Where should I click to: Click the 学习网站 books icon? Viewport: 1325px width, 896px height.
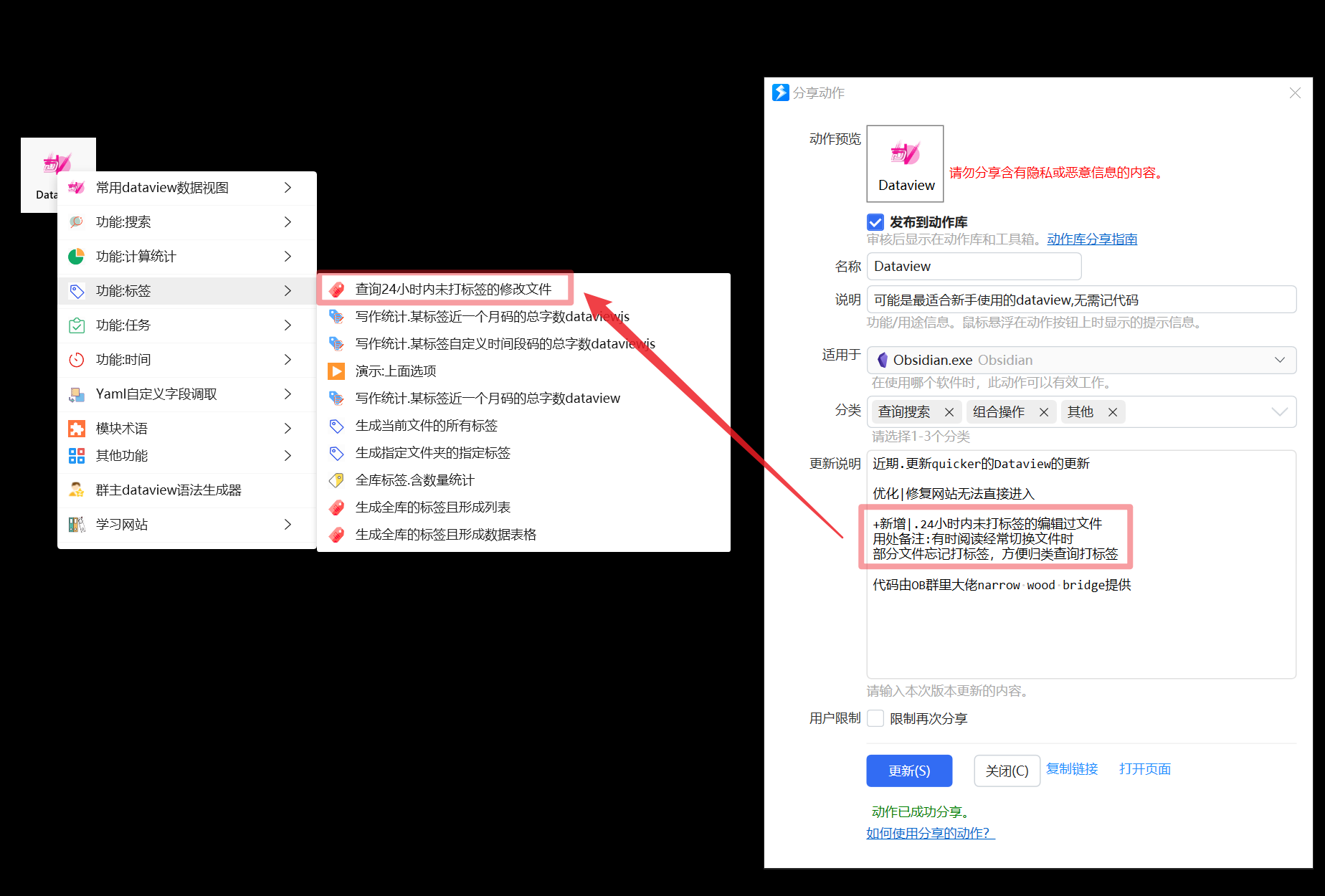click(x=76, y=525)
